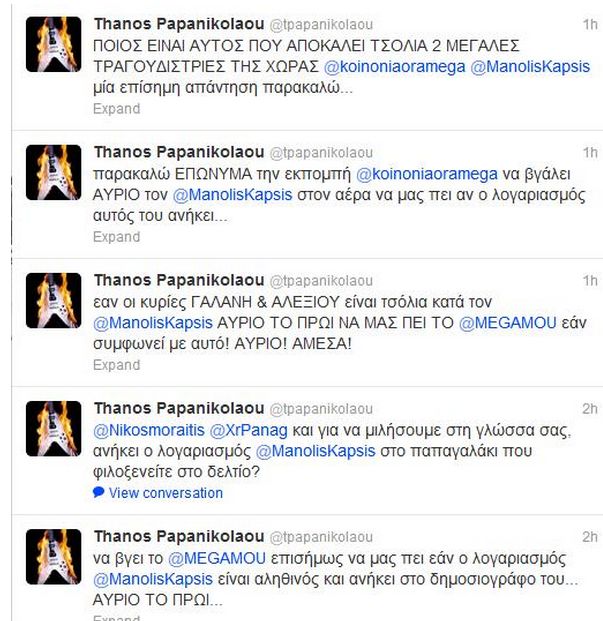Click the speech bubble icon beside View conversation

(x=98, y=493)
